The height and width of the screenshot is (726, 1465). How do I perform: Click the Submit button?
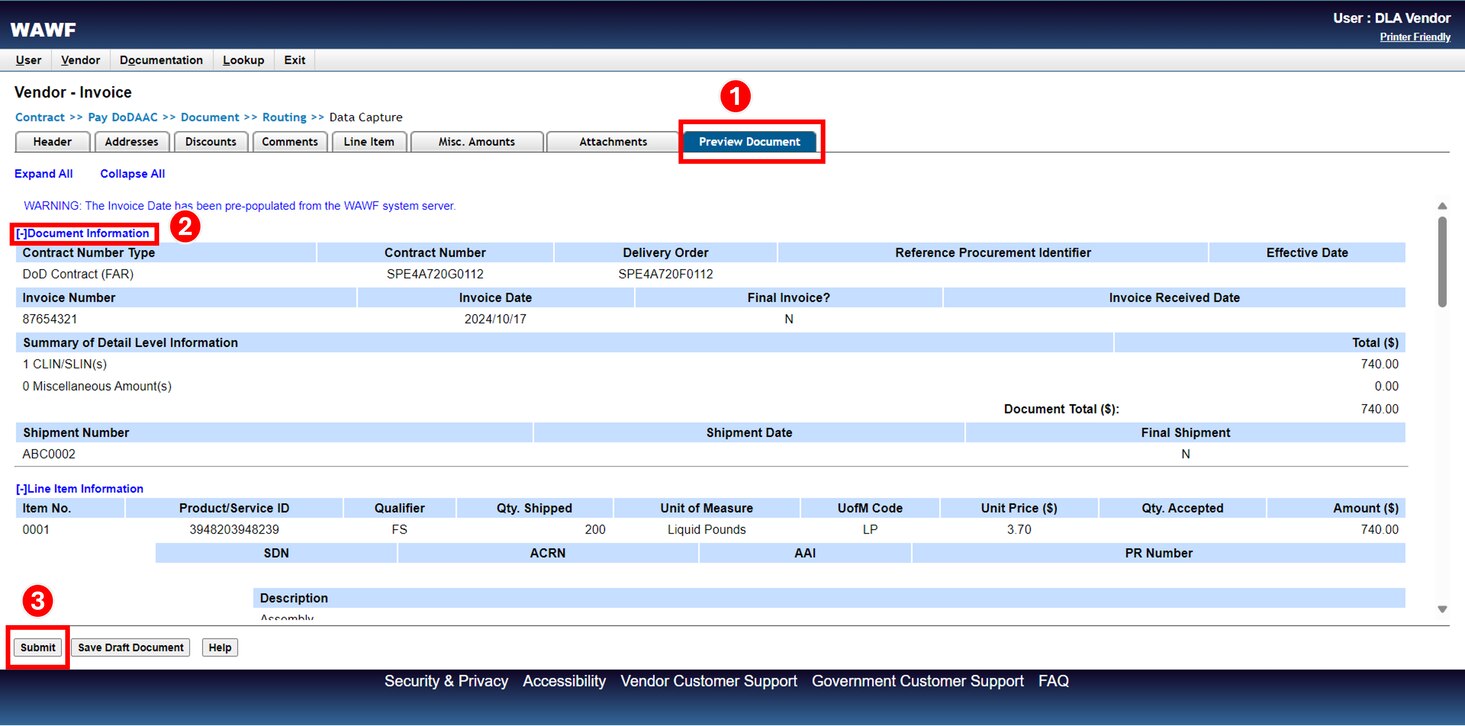[x=38, y=647]
